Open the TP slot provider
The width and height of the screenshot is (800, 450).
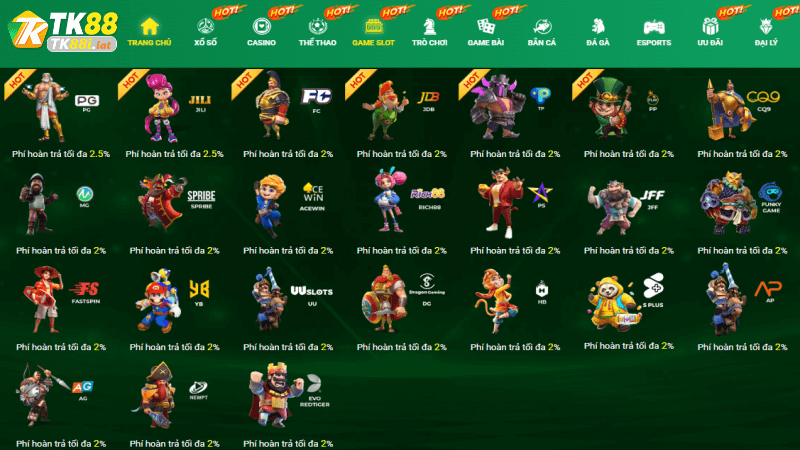[x=515, y=115]
